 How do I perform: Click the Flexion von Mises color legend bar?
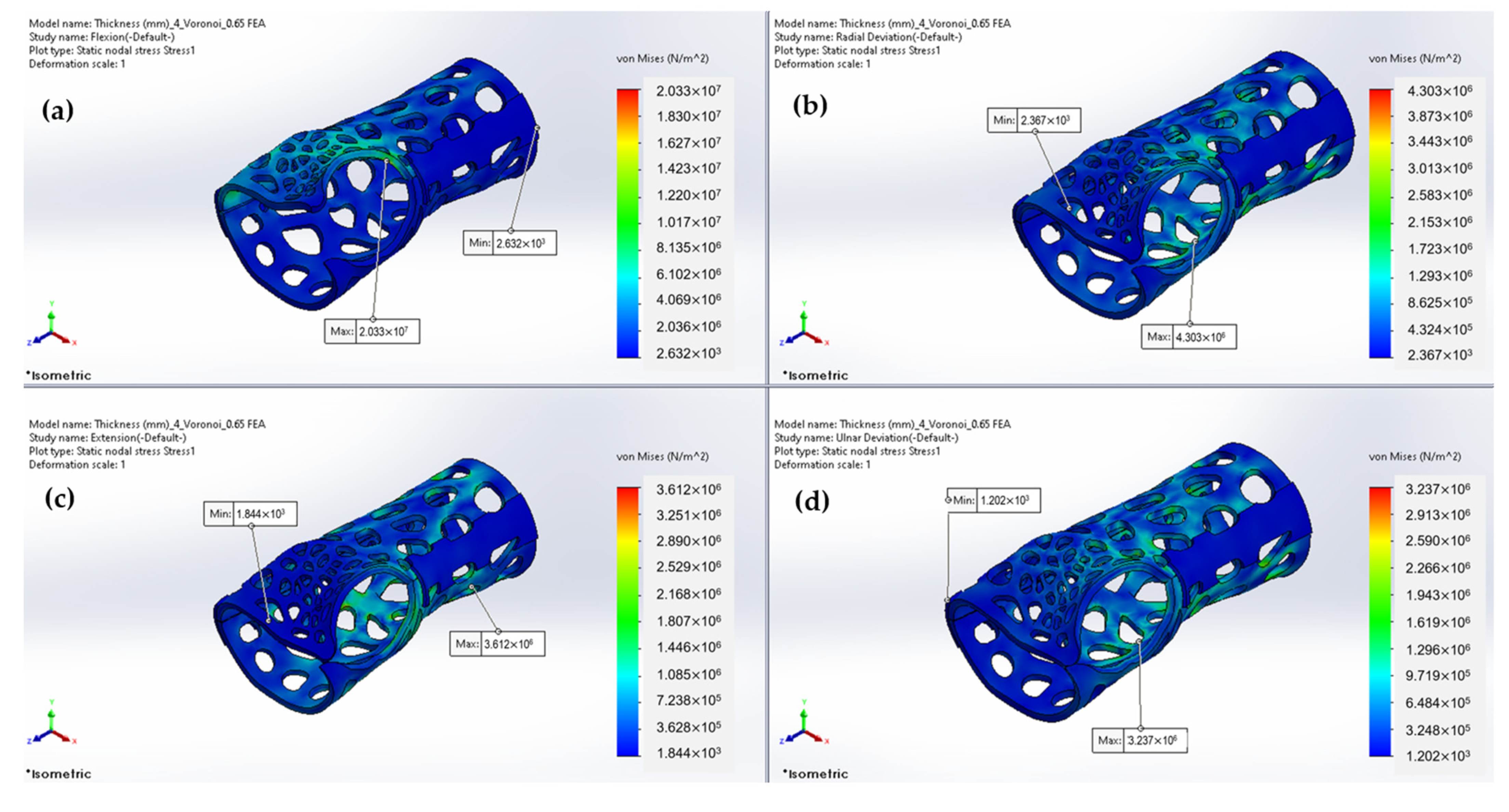coord(628,223)
